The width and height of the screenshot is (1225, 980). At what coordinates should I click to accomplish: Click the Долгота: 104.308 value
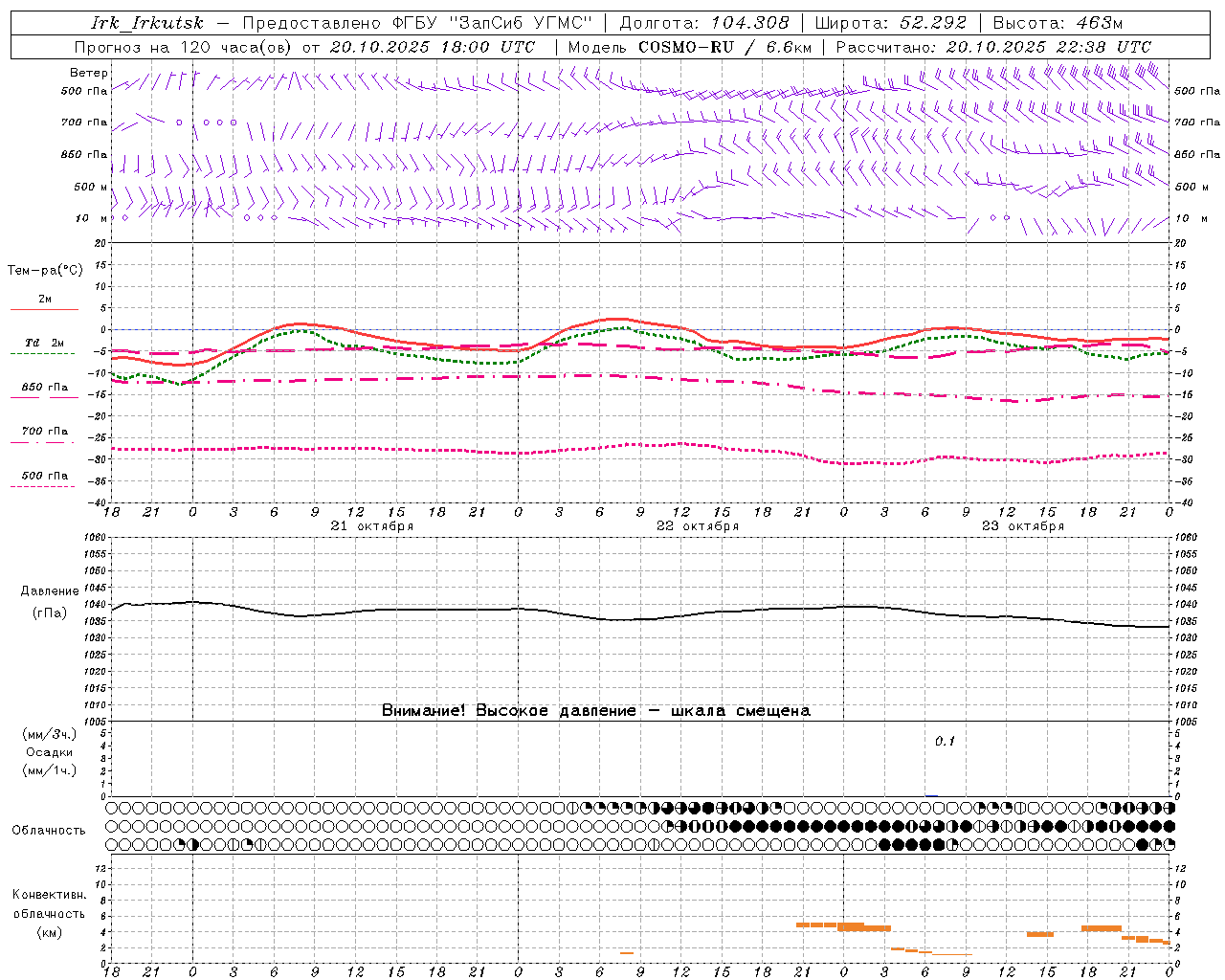click(704, 23)
